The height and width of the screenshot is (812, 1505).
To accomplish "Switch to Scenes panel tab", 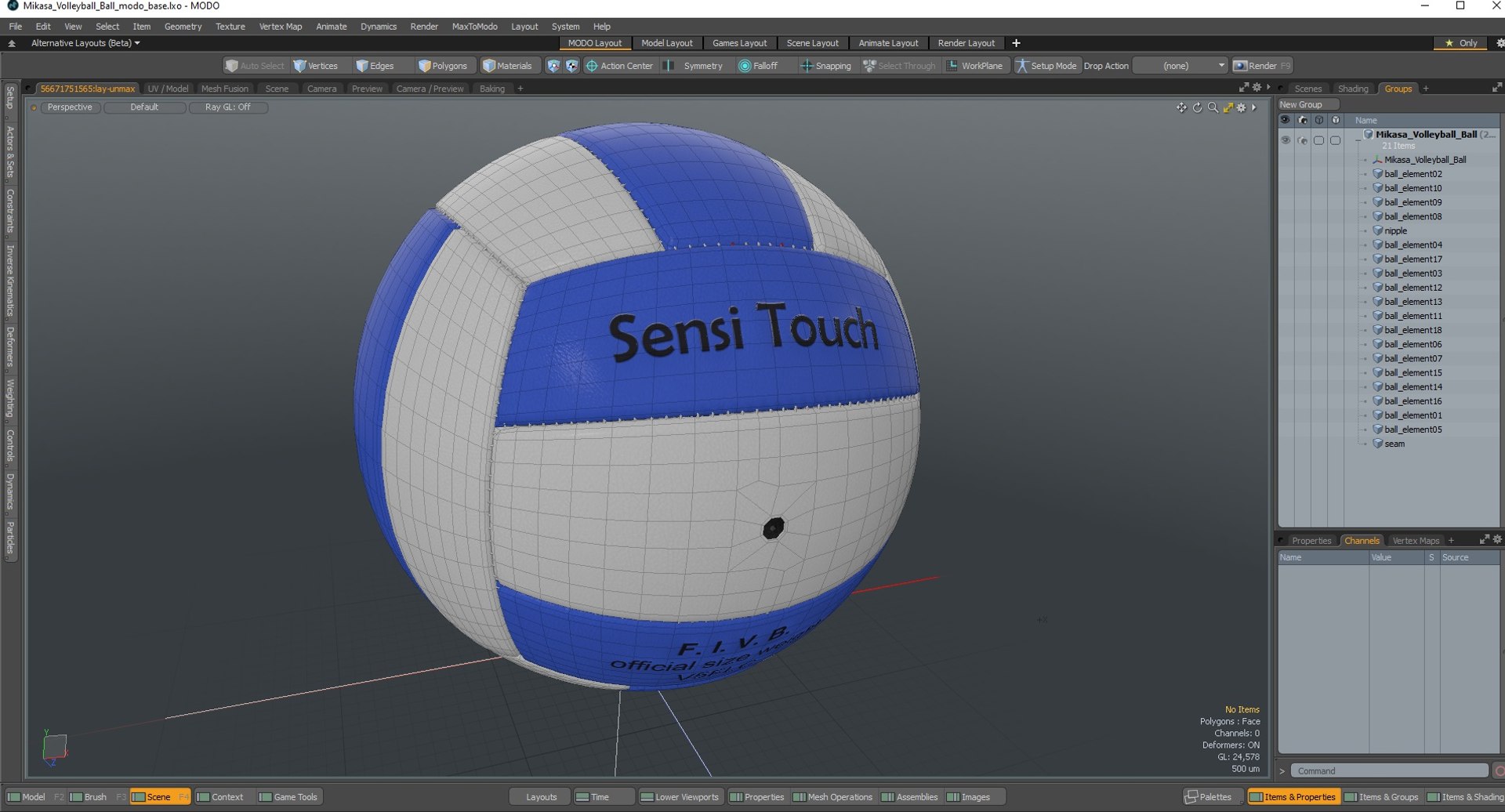I will tap(1307, 89).
